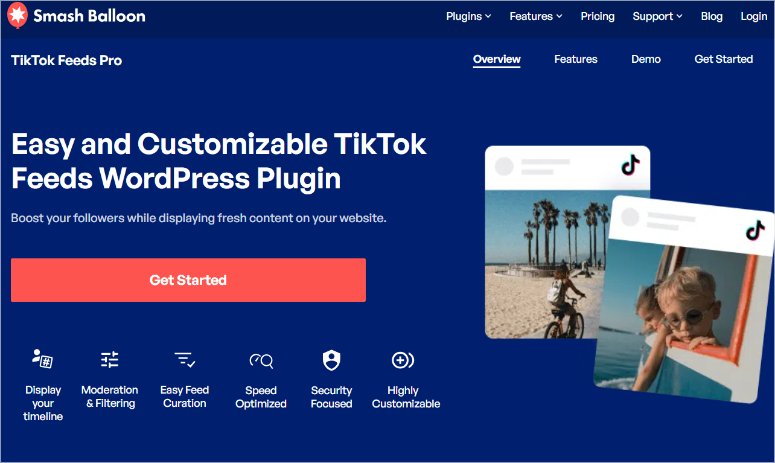Switch to the Demo tab
775x463 pixels.
[x=646, y=59]
